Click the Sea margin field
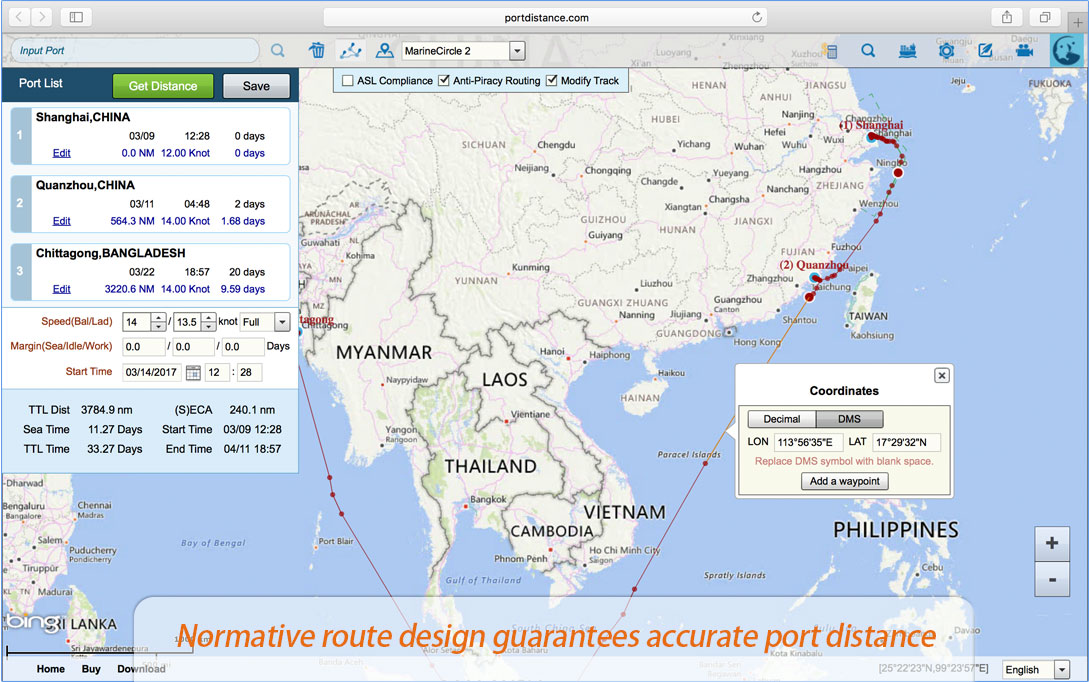This screenshot has height=682, width=1090. tap(144, 347)
